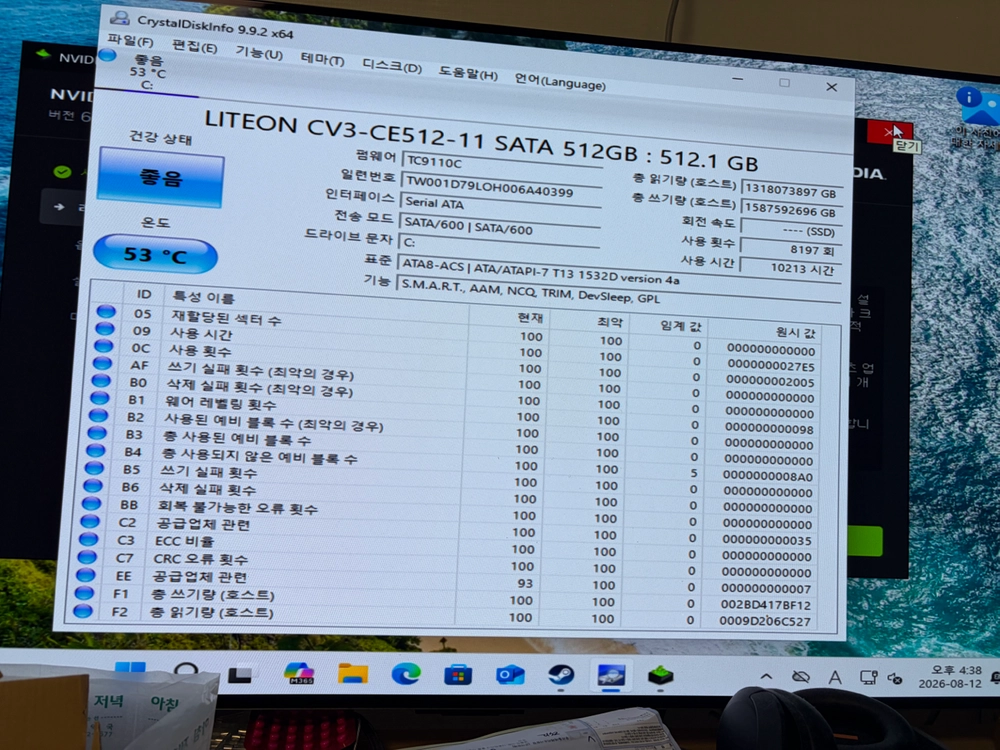Click the interface field Serial ATA

click(x=501, y=205)
